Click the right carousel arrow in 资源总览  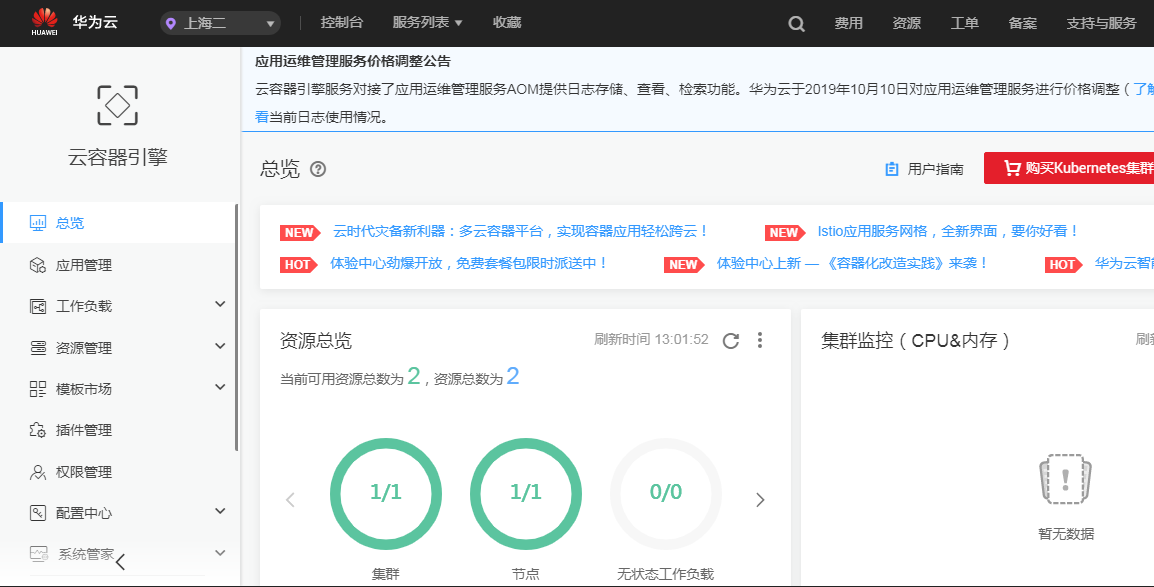click(x=760, y=499)
